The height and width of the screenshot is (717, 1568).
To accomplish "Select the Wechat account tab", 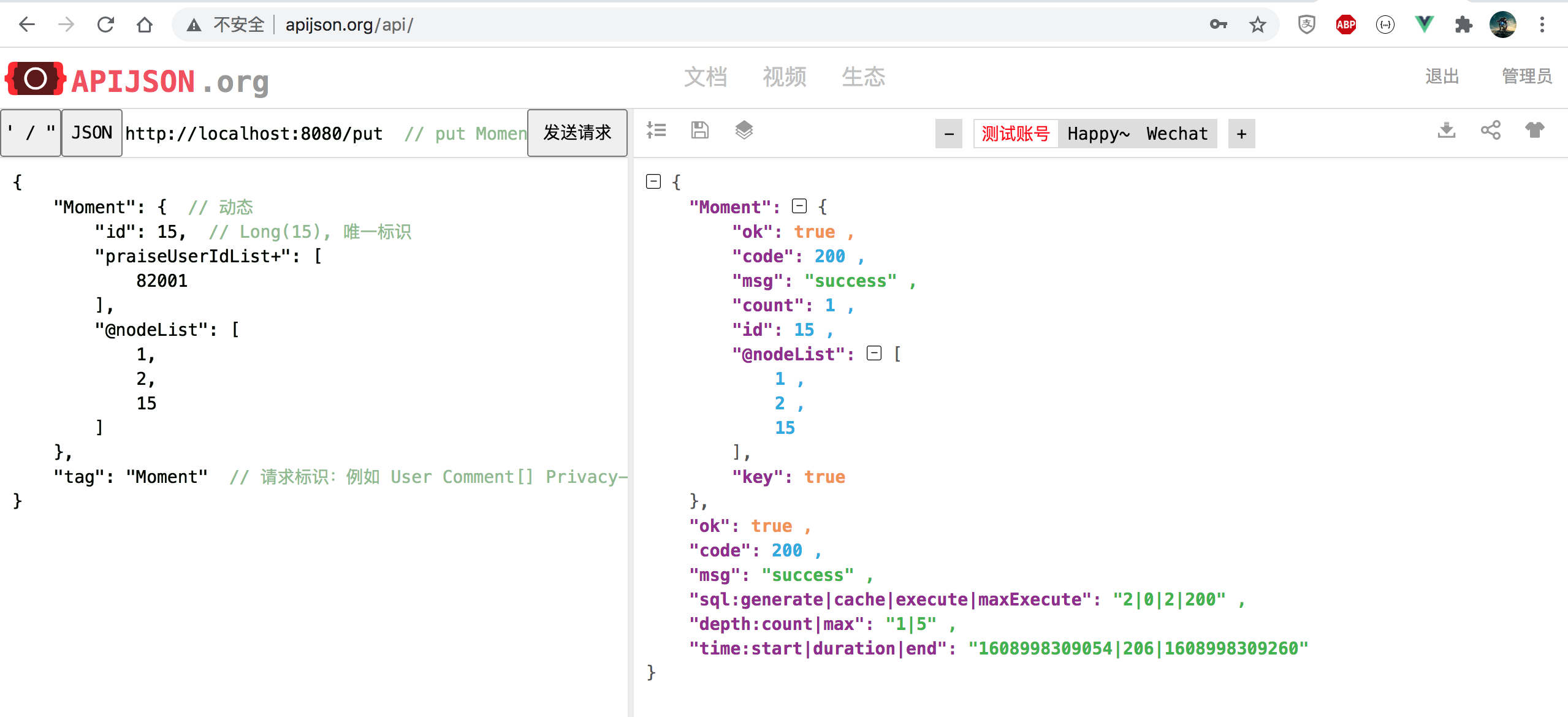I will pos(1178,134).
